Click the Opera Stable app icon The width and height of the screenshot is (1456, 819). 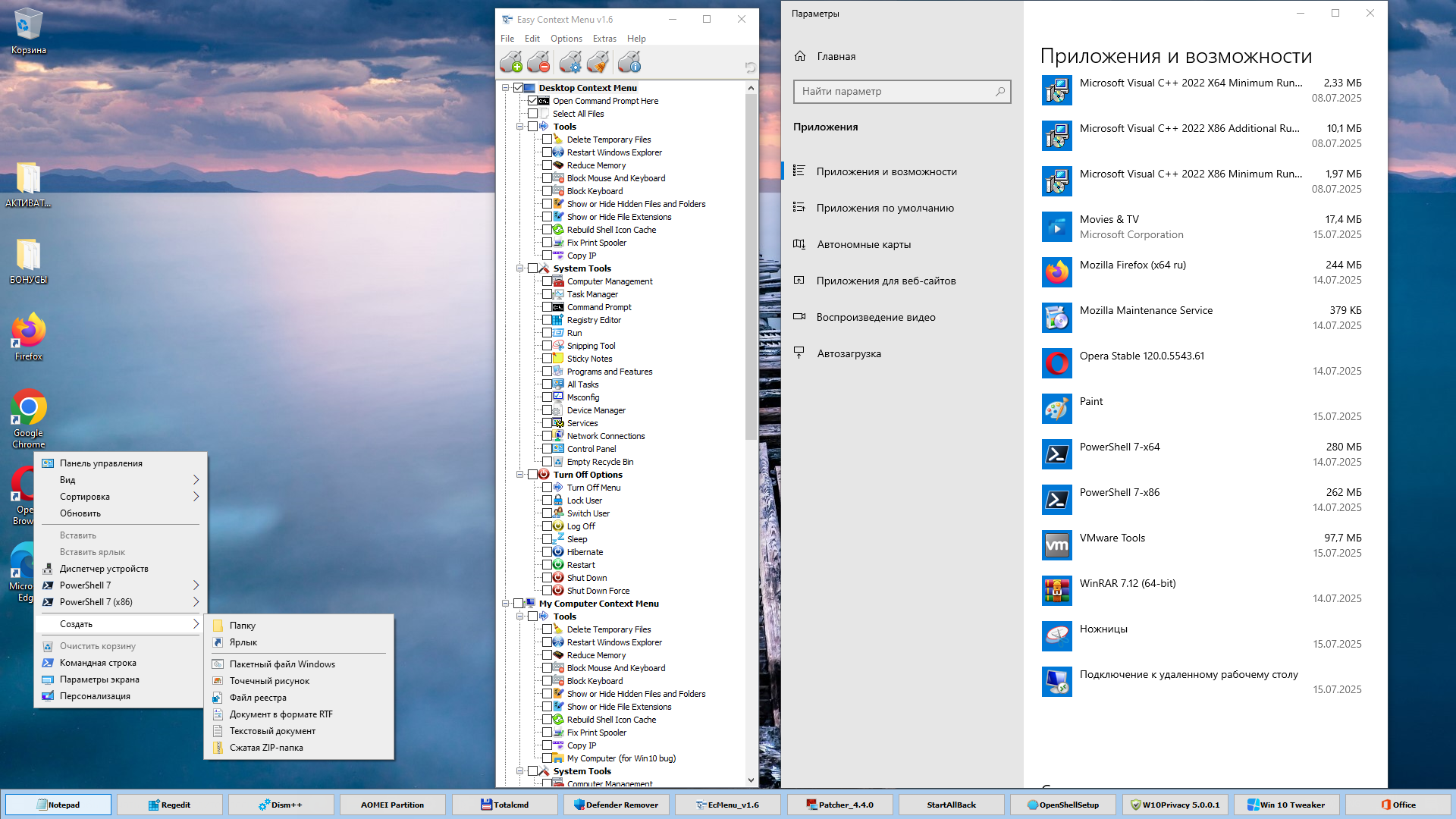[x=1057, y=363]
